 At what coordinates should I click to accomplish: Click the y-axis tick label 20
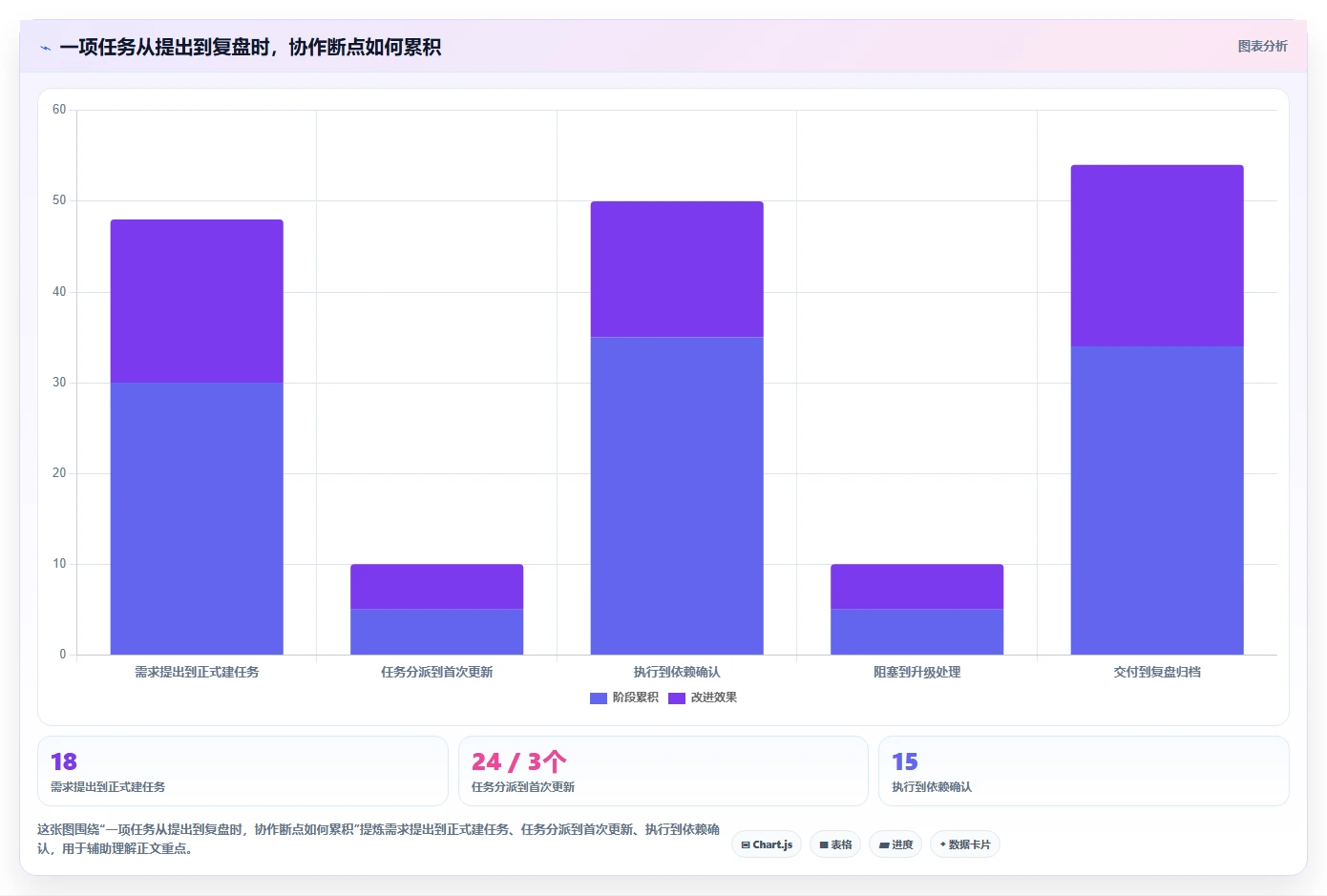coord(59,473)
